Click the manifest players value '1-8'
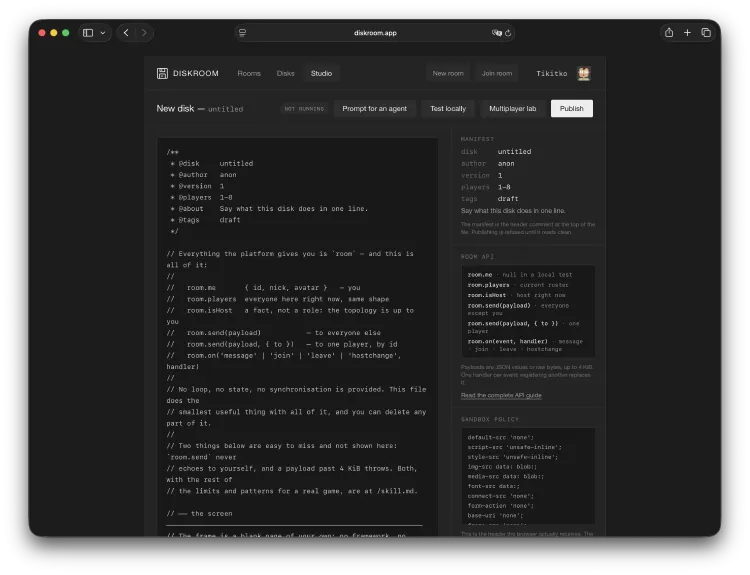Image resolution: width=750 pixels, height=575 pixels. tap(504, 187)
